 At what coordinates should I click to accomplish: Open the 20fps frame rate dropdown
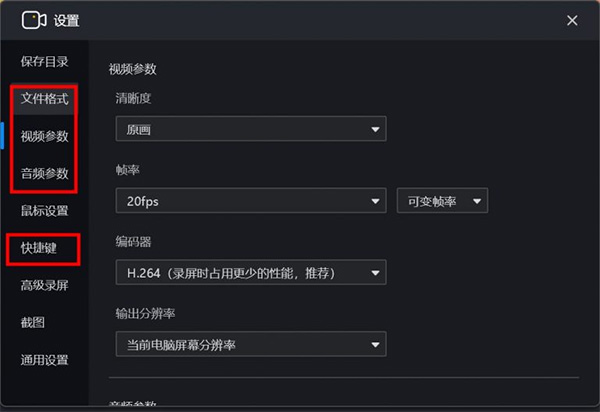click(x=250, y=201)
